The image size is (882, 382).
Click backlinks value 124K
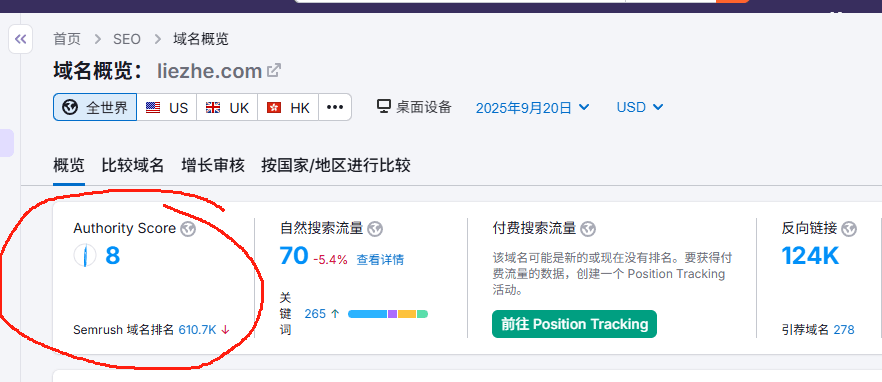pyautogui.click(x=810, y=255)
